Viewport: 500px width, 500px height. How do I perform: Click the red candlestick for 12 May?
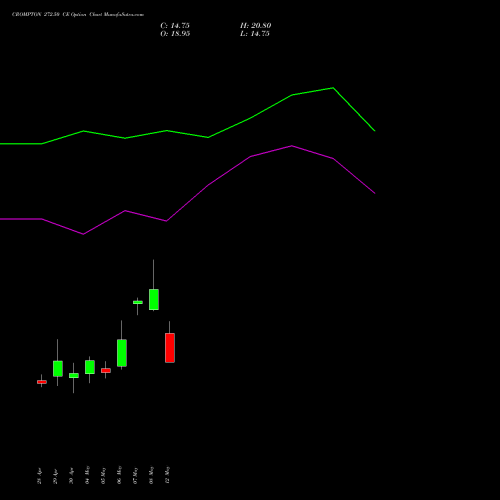170,348
